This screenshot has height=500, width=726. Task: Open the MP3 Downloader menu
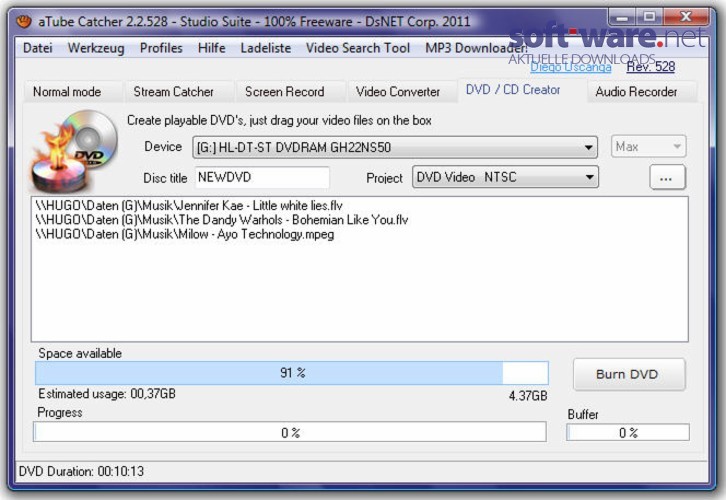tap(476, 48)
